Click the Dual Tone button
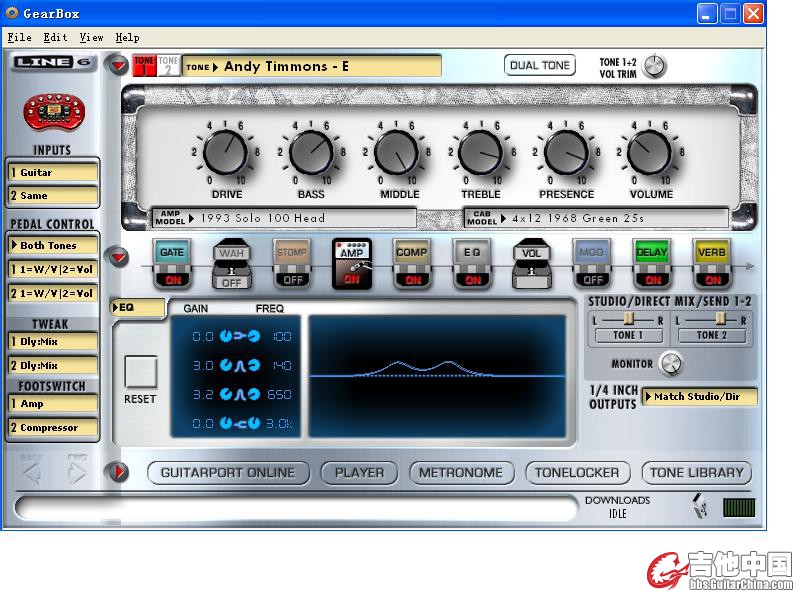The height and width of the screenshot is (600, 800). [x=540, y=65]
